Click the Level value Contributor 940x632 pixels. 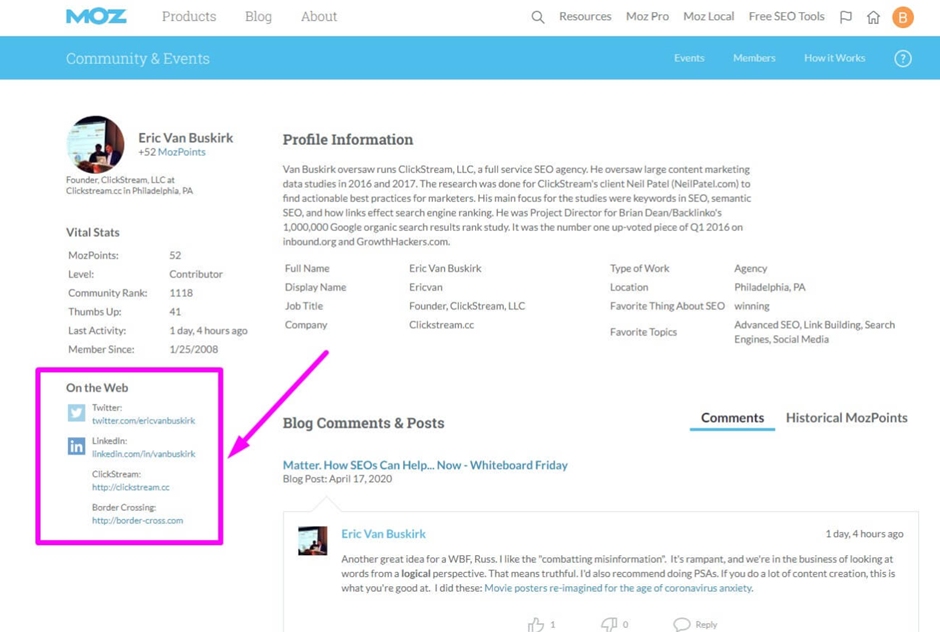pos(196,274)
